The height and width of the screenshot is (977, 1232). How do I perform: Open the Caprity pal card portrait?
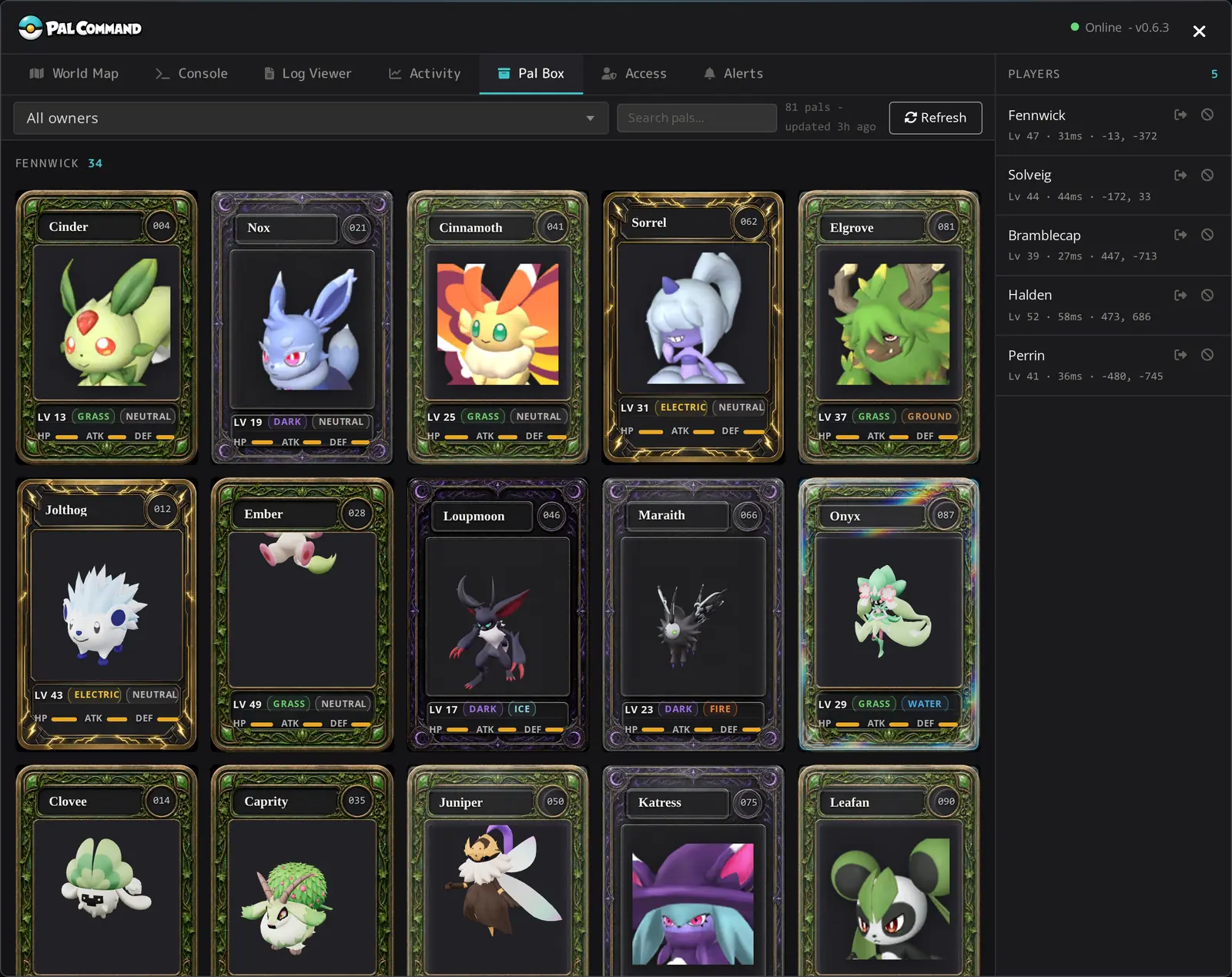click(302, 897)
